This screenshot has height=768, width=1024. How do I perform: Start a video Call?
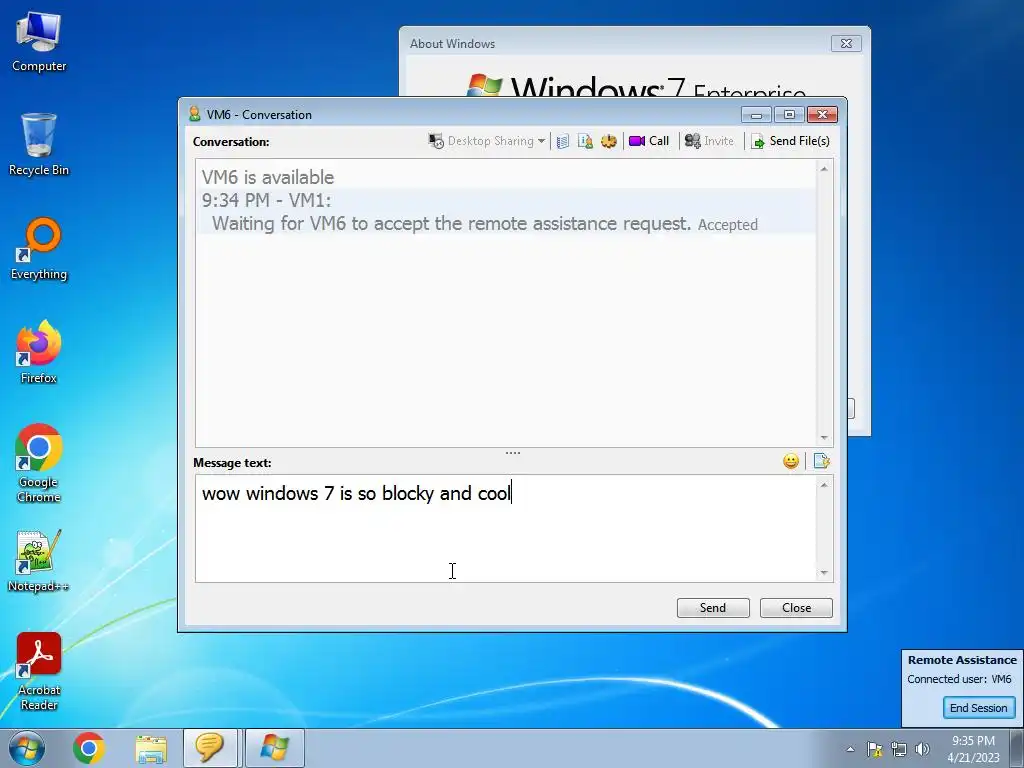tap(648, 141)
